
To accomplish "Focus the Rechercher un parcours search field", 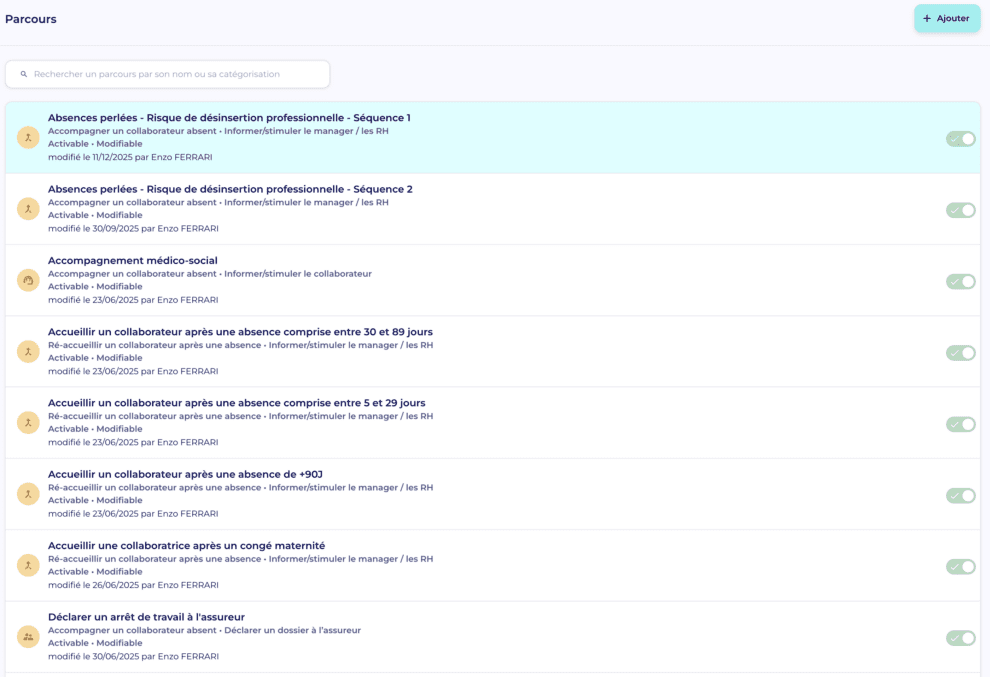I will click(175, 74).
